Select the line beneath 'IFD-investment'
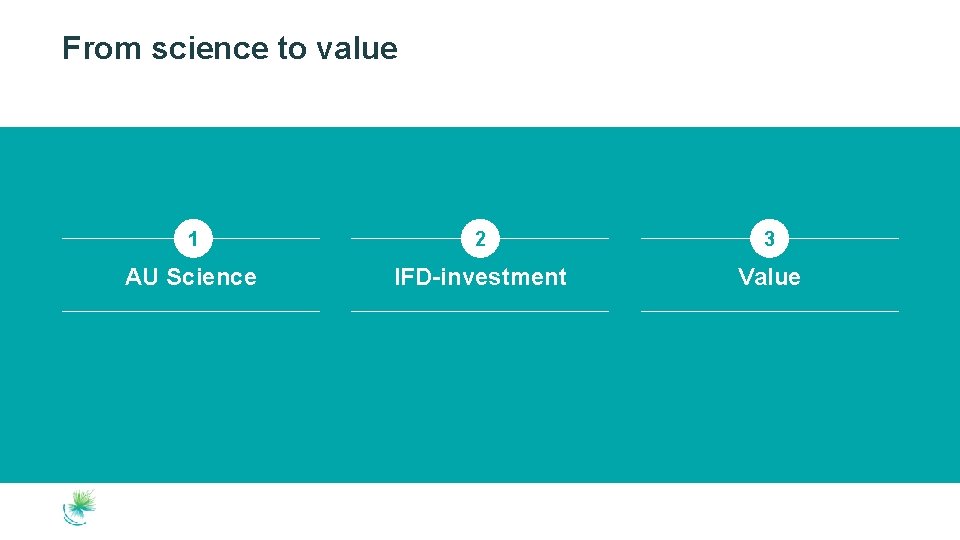Viewport: 960px width, 540px height. (480, 311)
